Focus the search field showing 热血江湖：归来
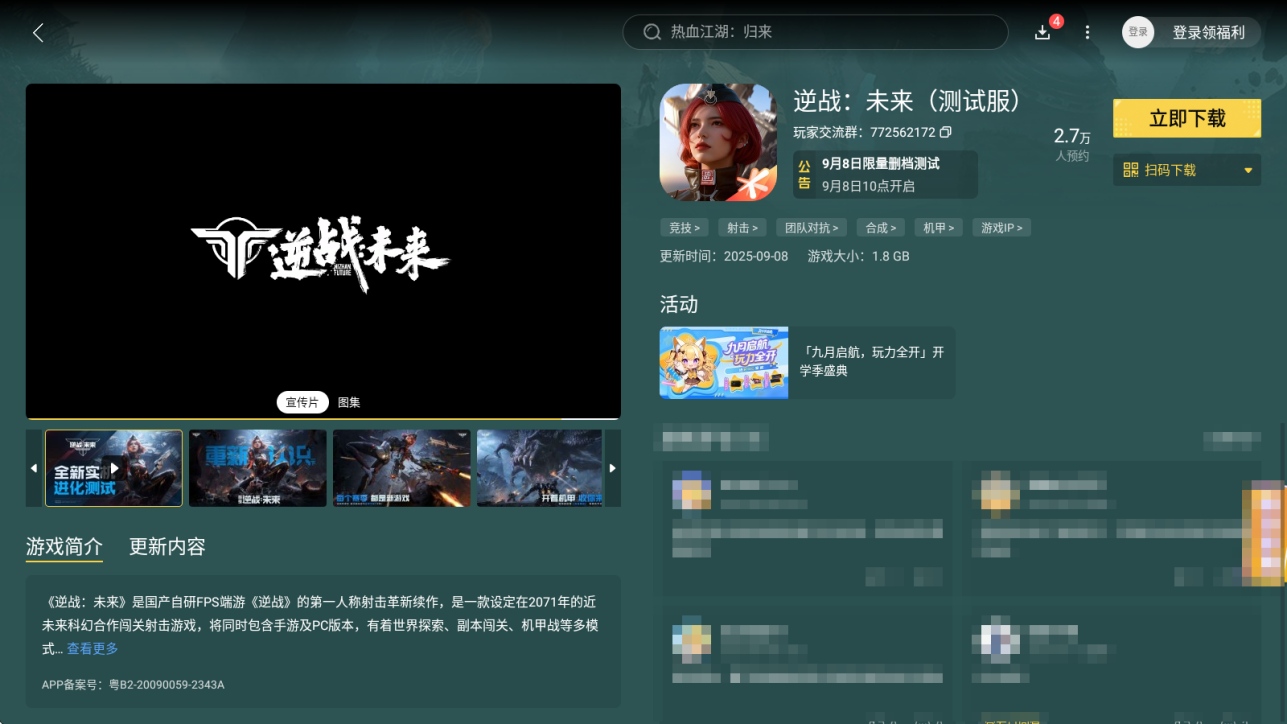 [x=815, y=32]
